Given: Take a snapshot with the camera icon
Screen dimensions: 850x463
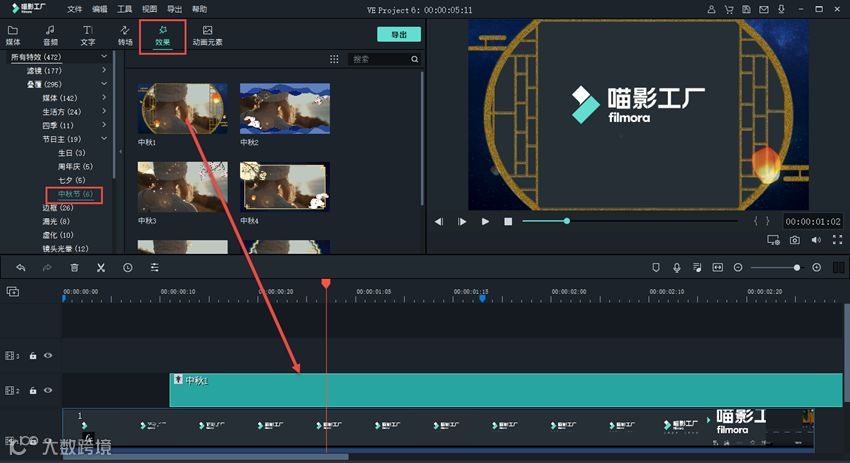Looking at the screenshot, I should coord(795,240).
